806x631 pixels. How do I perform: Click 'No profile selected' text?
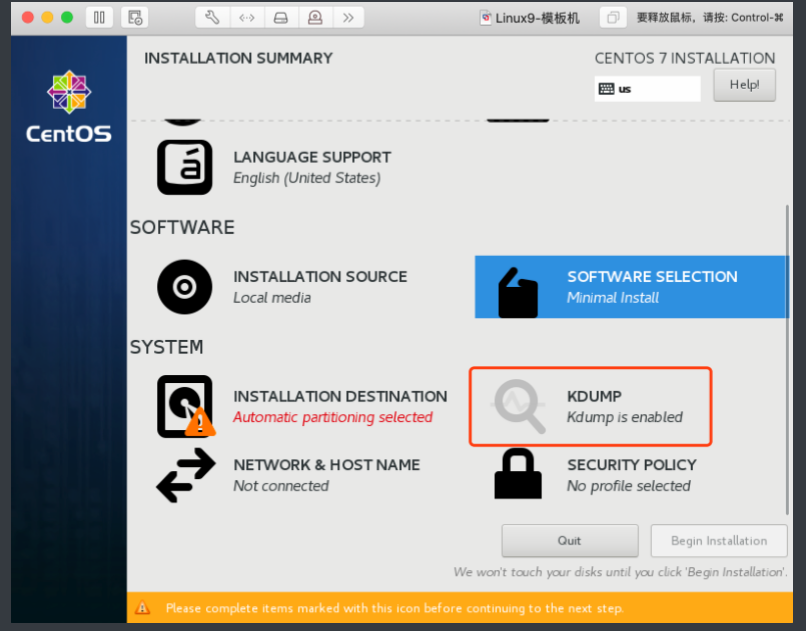(x=629, y=486)
